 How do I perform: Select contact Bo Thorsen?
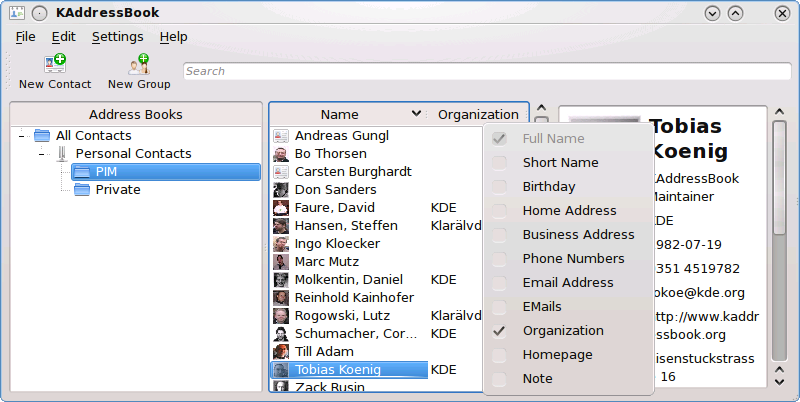coord(331,154)
